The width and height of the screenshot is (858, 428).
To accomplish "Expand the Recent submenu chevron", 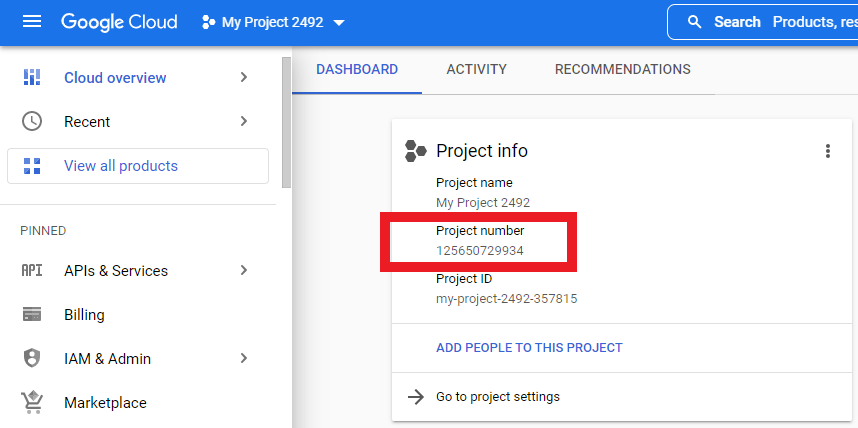I will 244,121.
